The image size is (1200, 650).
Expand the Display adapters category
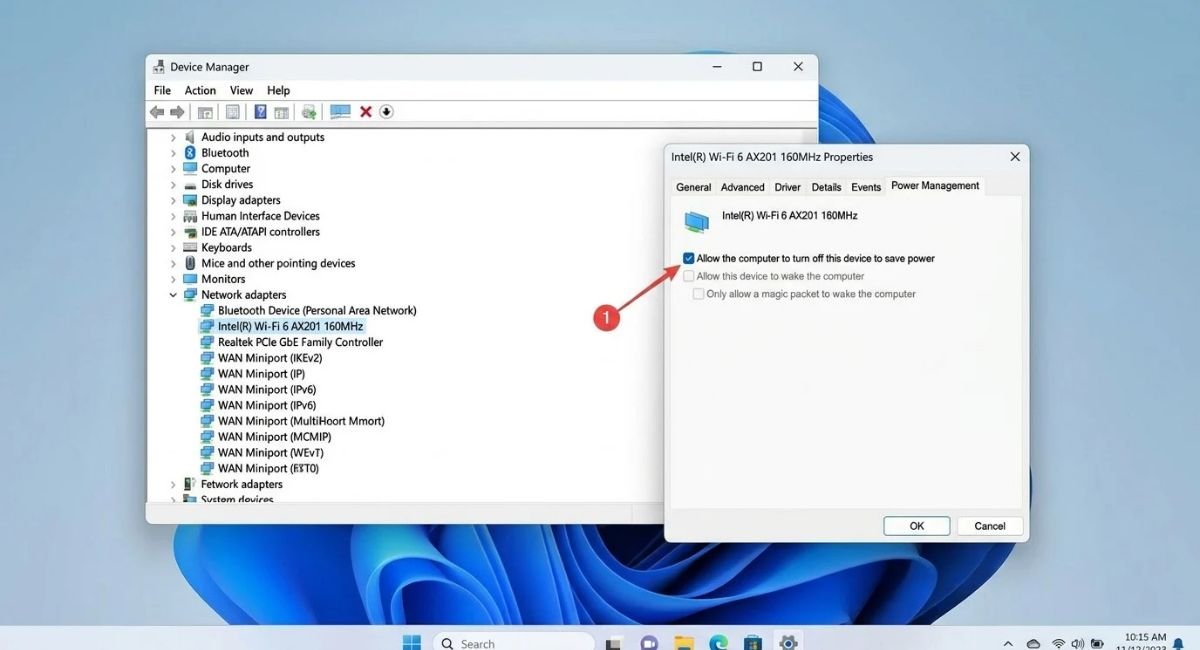point(173,200)
